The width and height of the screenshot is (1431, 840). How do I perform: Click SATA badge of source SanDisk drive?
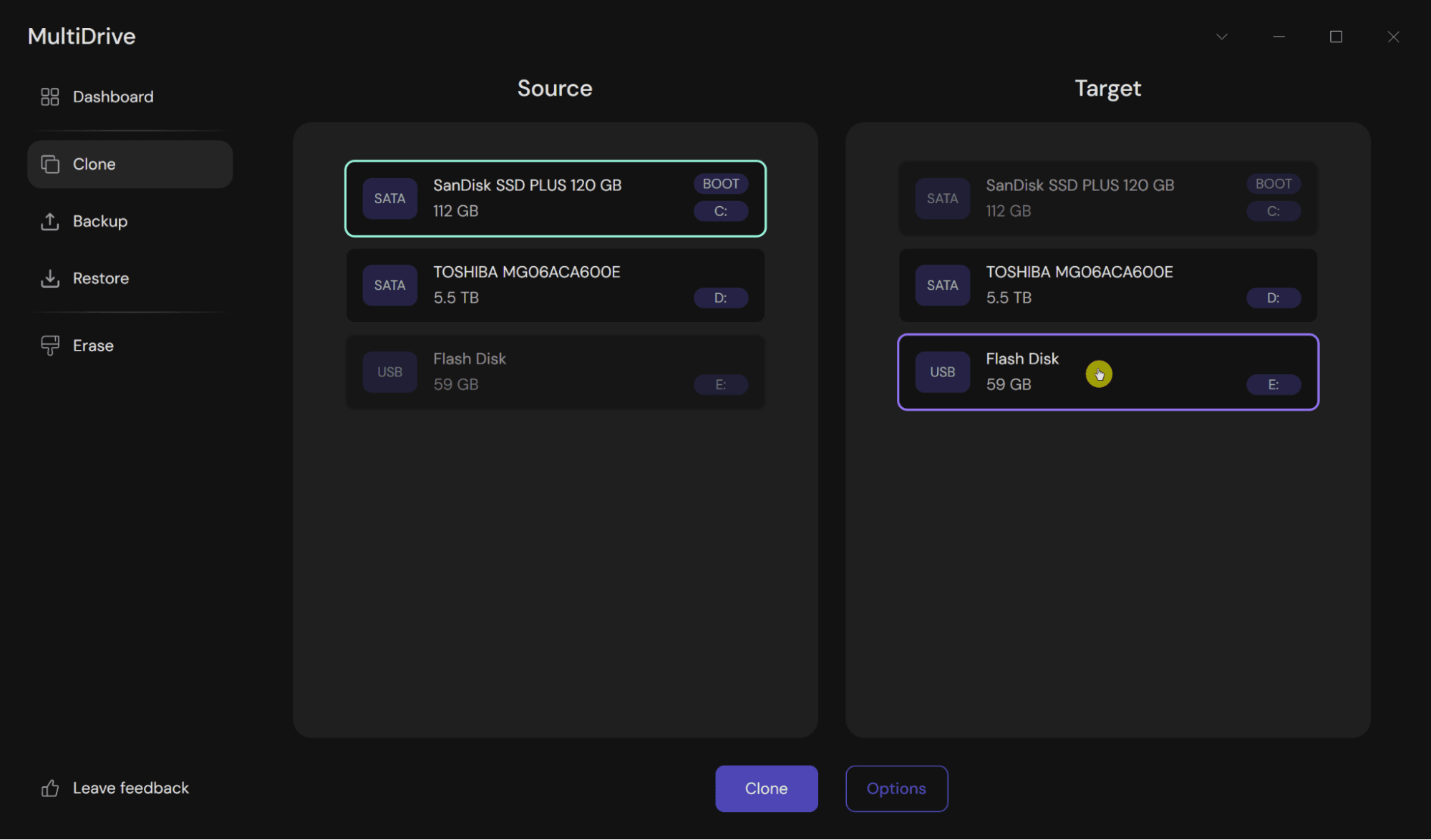(x=389, y=198)
